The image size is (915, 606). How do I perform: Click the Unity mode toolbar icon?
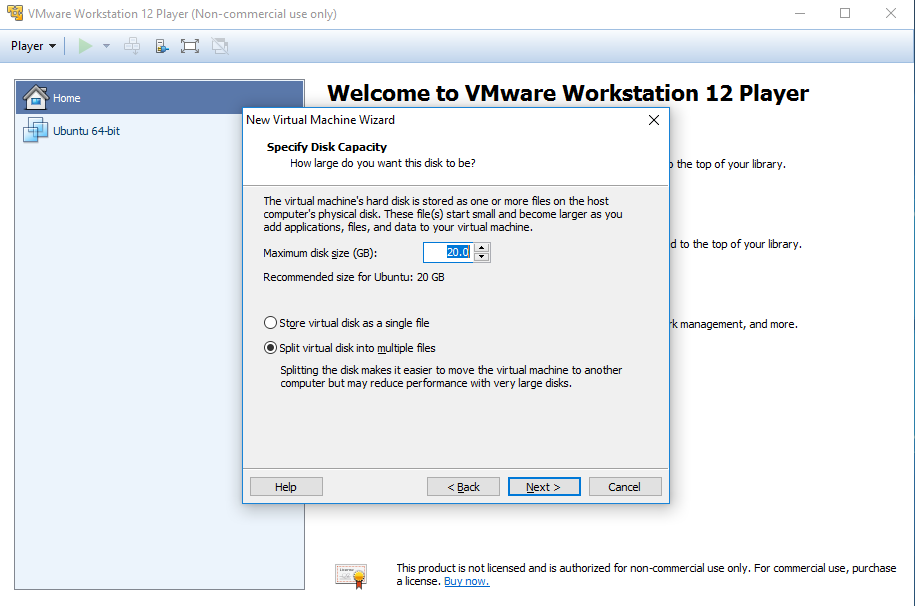(x=220, y=46)
